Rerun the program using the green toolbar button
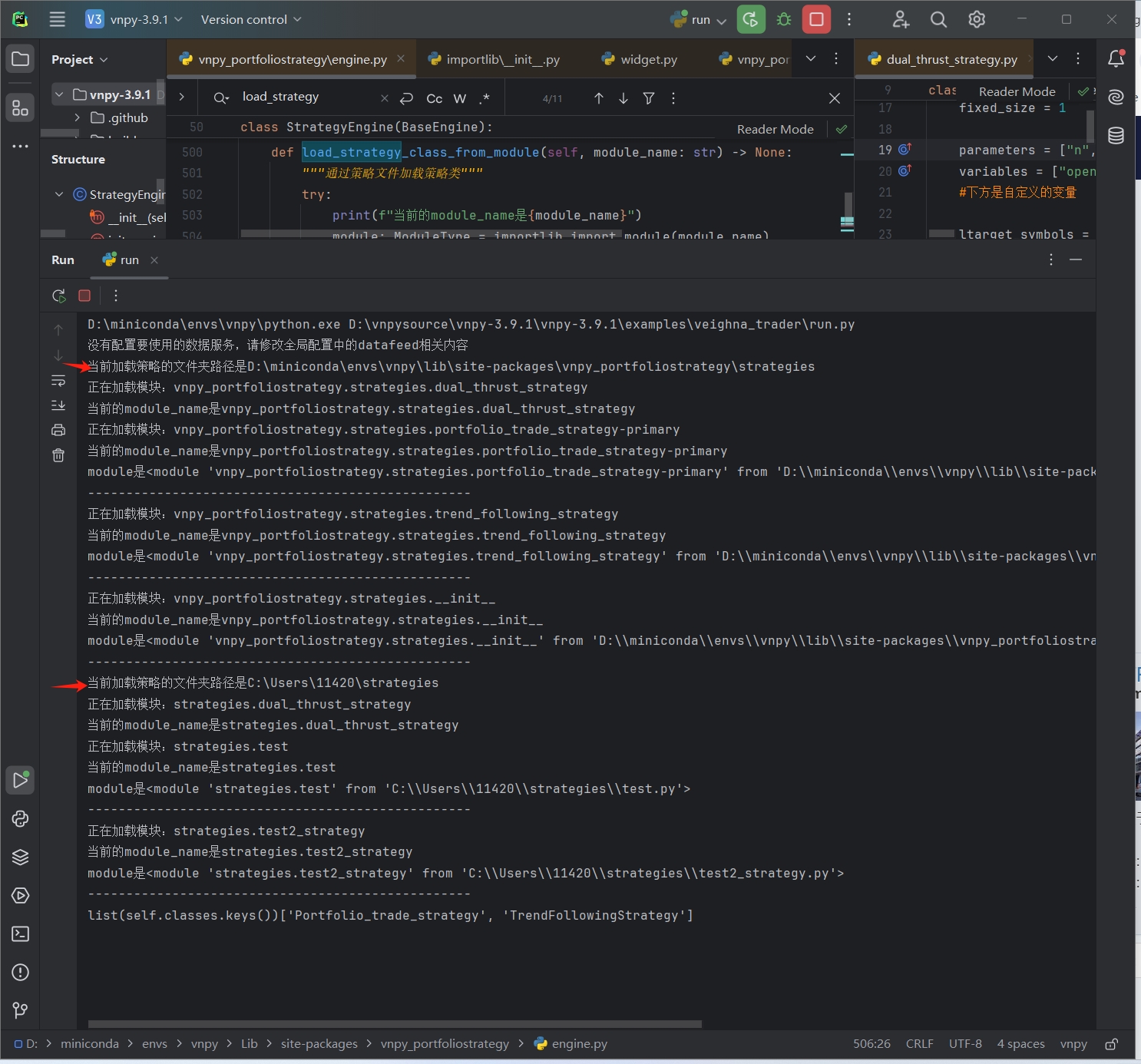1141x1064 pixels. coord(751,19)
